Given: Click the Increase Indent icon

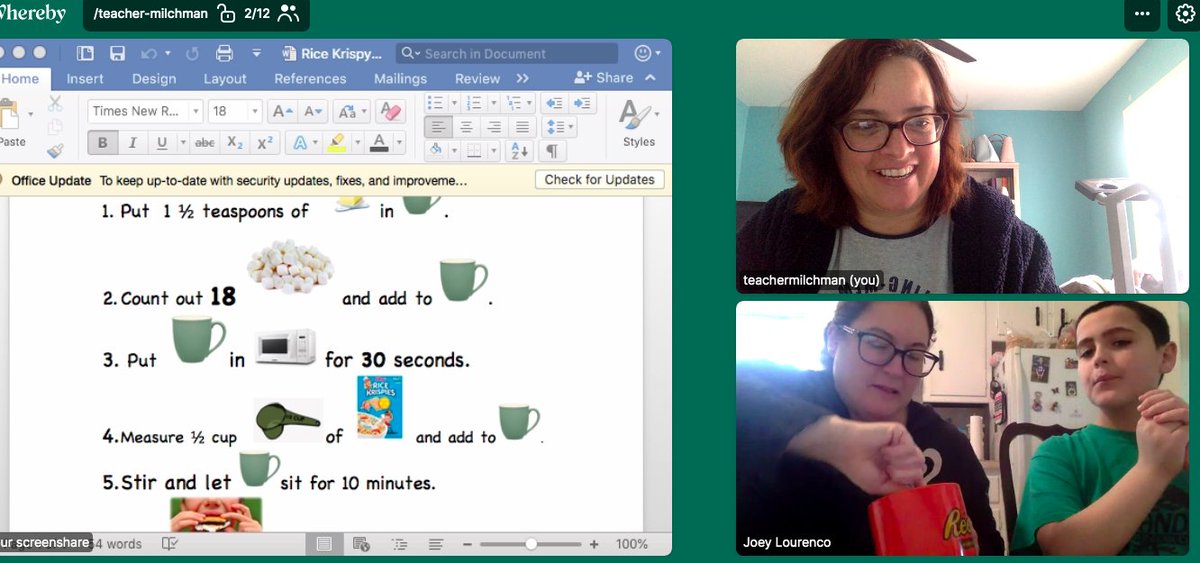Looking at the screenshot, I should (583, 103).
